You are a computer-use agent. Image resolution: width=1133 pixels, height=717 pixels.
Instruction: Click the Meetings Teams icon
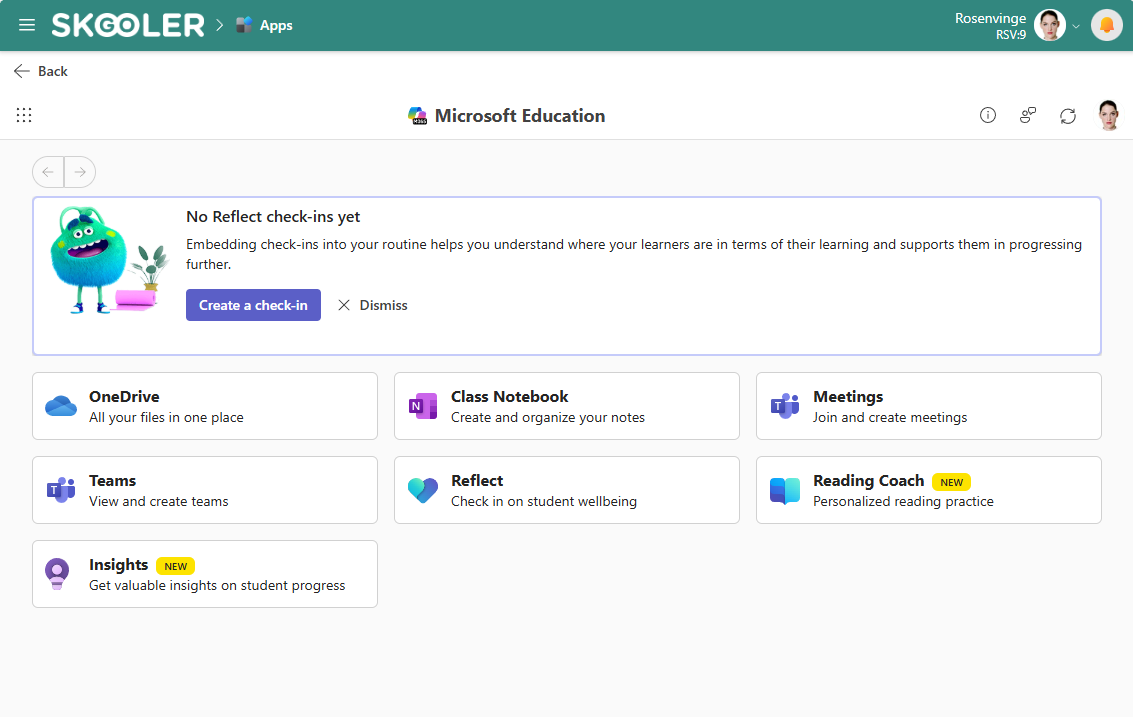(785, 406)
